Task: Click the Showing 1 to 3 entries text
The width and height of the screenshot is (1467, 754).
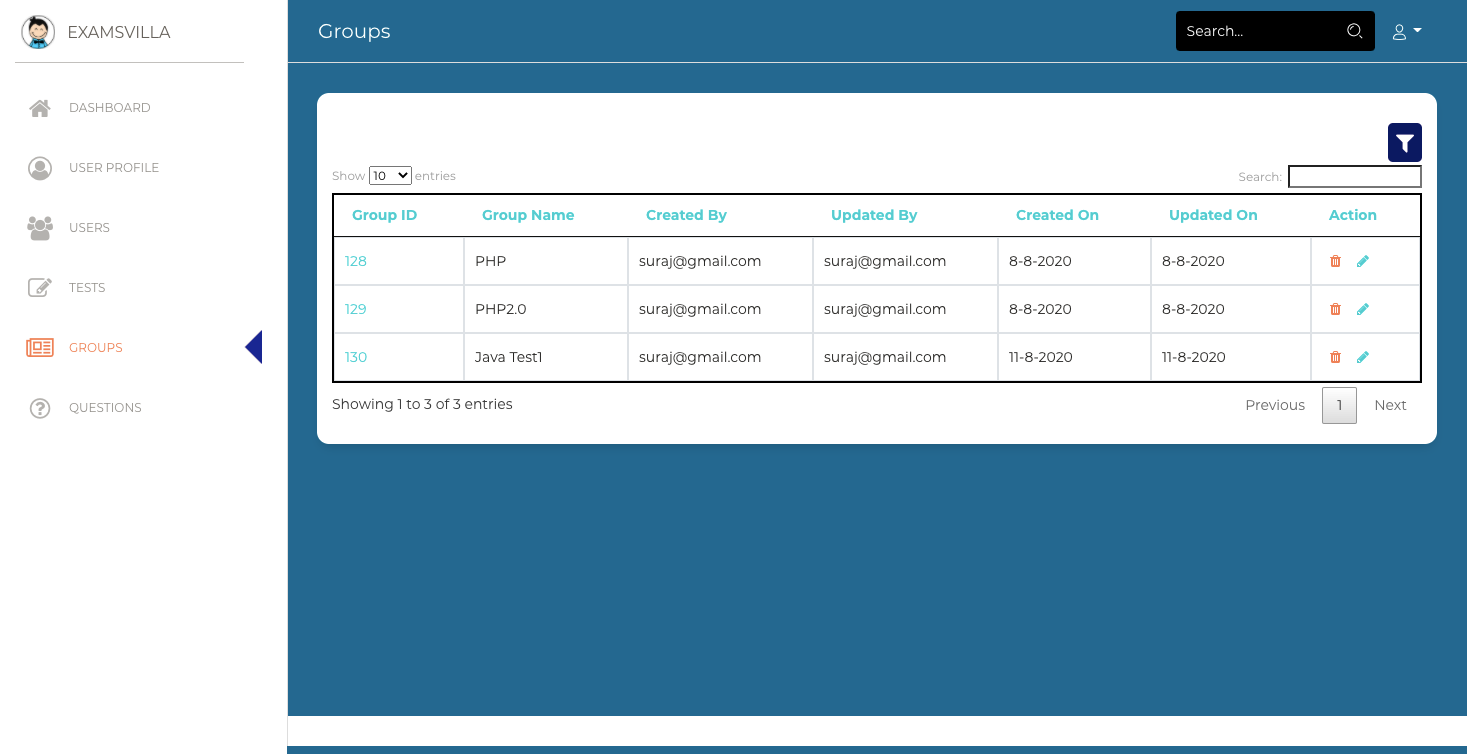Action: point(422,404)
